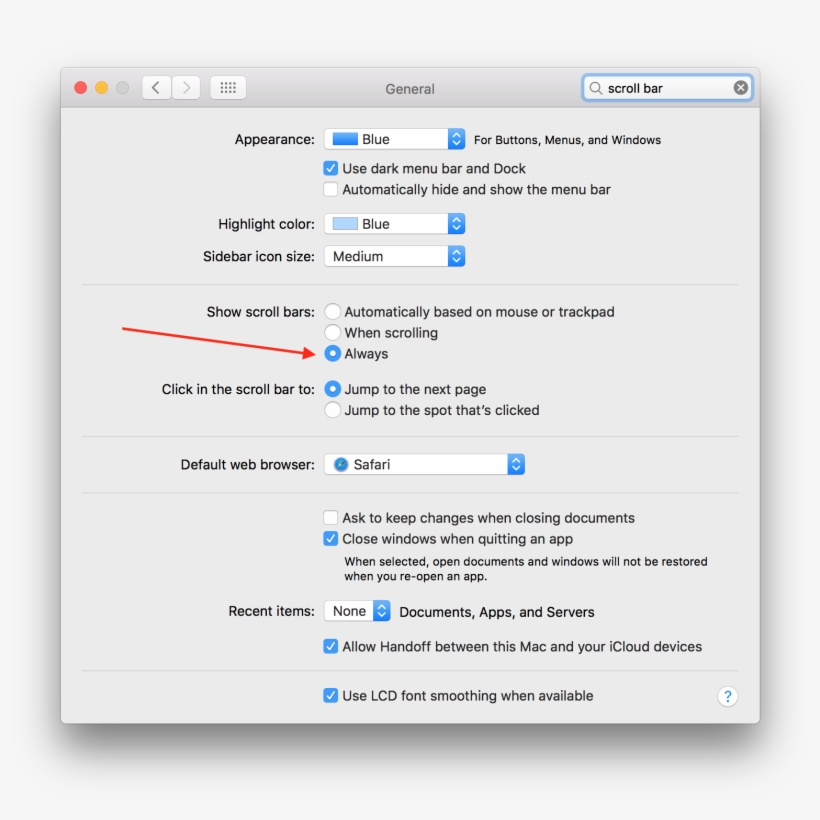Click the back navigation arrow

click(x=156, y=87)
